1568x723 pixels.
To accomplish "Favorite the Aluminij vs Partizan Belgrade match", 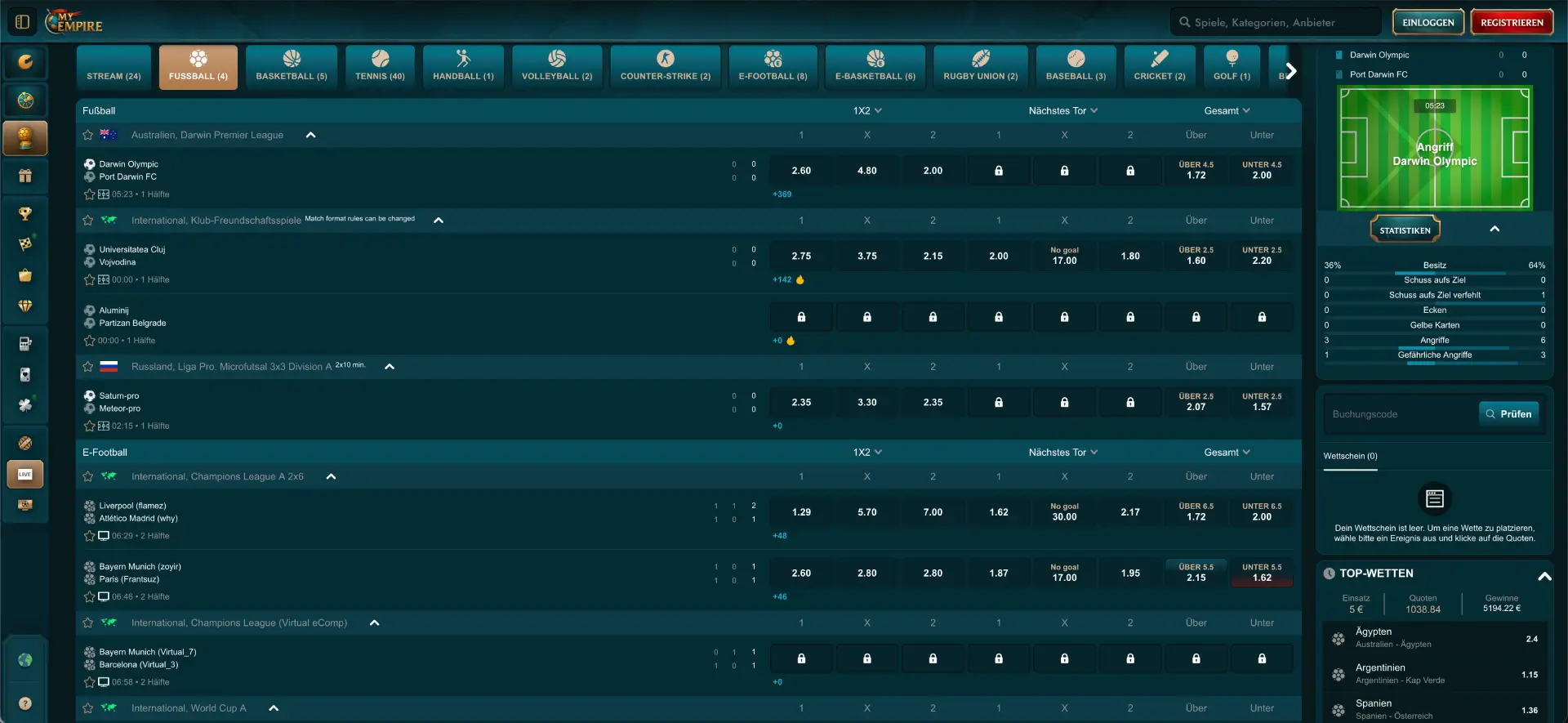I will tap(90, 341).
